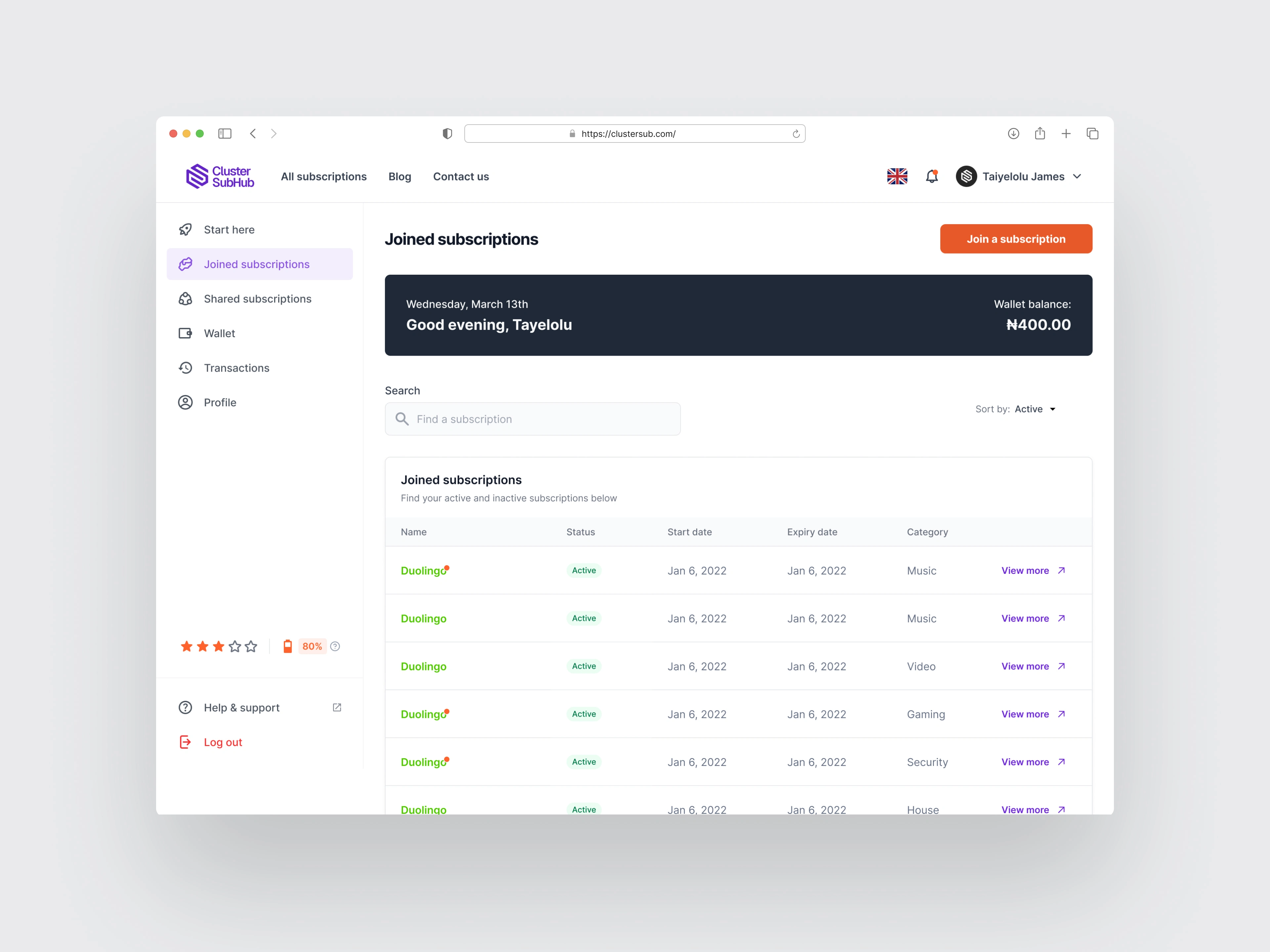Click the help question mark next to 80%

point(335,646)
